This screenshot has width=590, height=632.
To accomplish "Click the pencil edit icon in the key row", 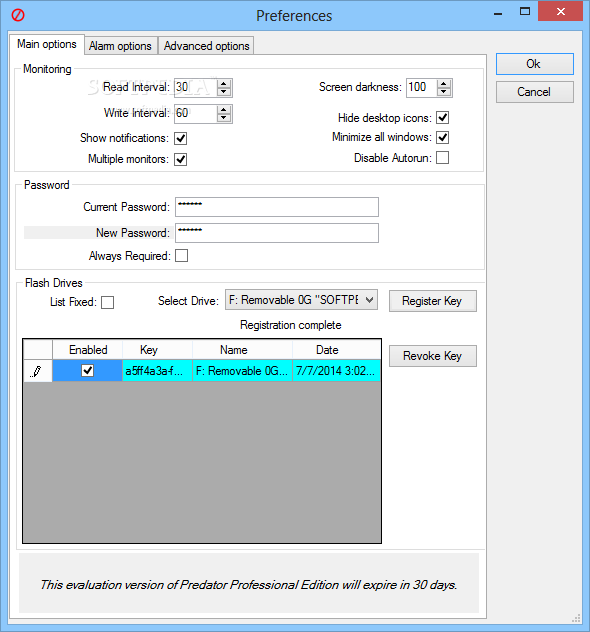I will pyautogui.click(x=37, y=371).
